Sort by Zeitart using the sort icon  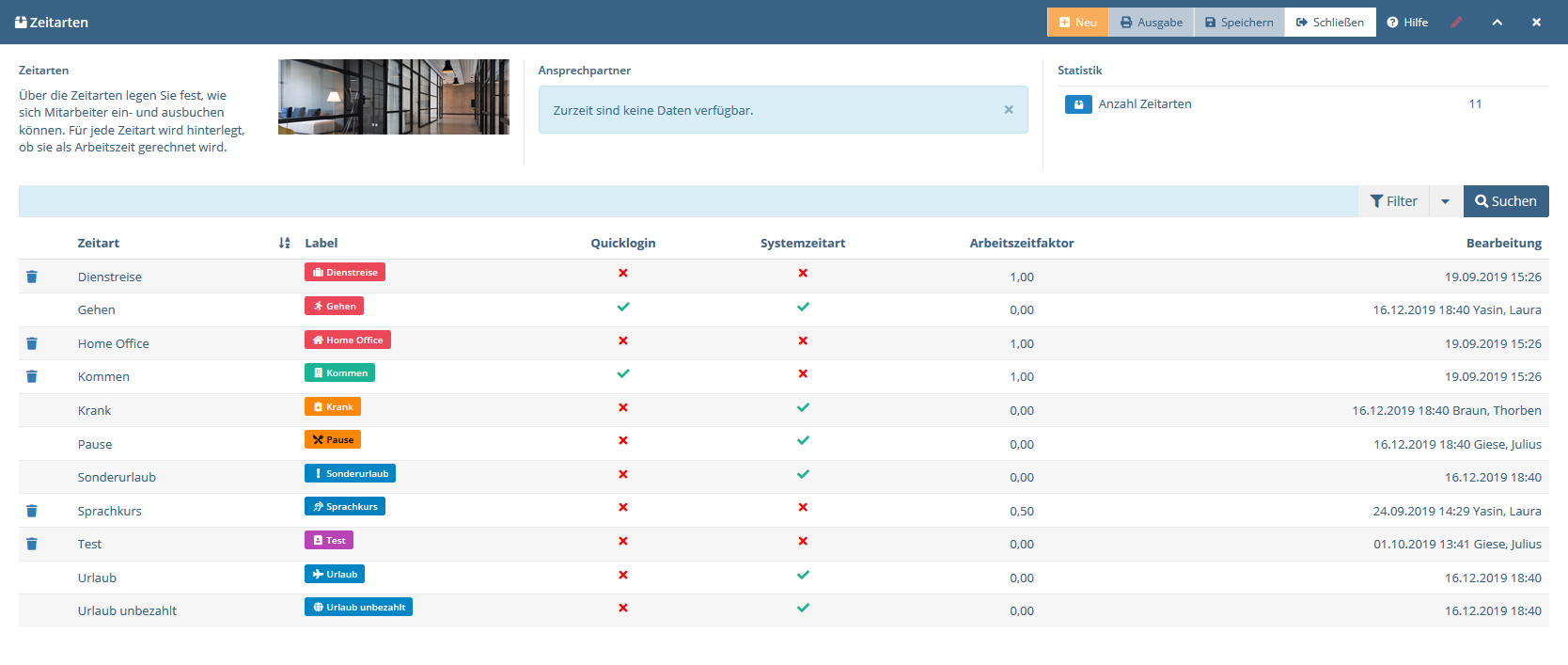coord(285,243)
